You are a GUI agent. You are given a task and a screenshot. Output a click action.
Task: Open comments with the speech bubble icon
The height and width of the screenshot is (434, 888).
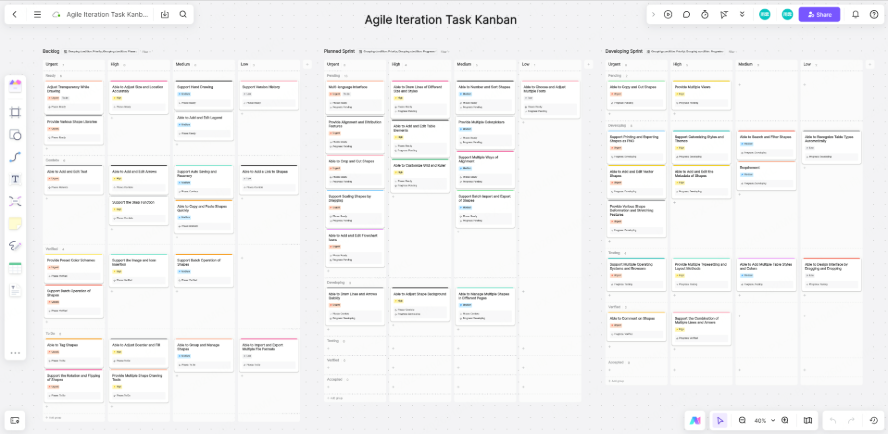(x=686, y=15)
